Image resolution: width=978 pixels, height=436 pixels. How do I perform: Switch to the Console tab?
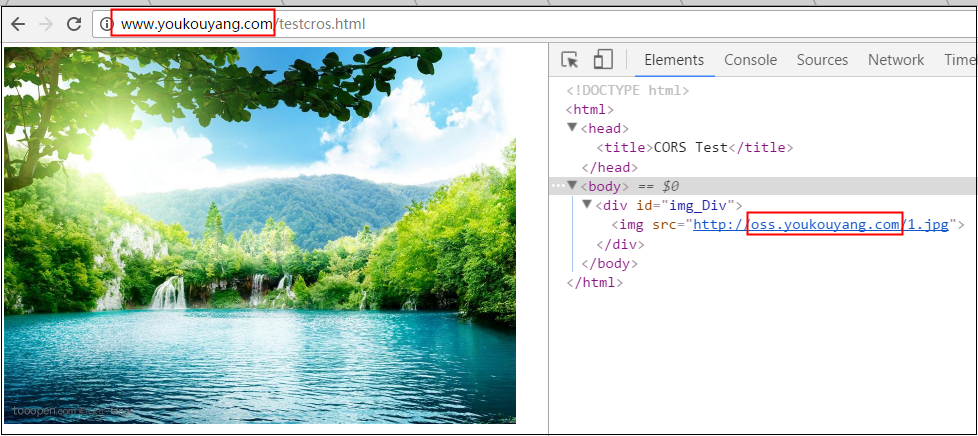click(750, 60)
